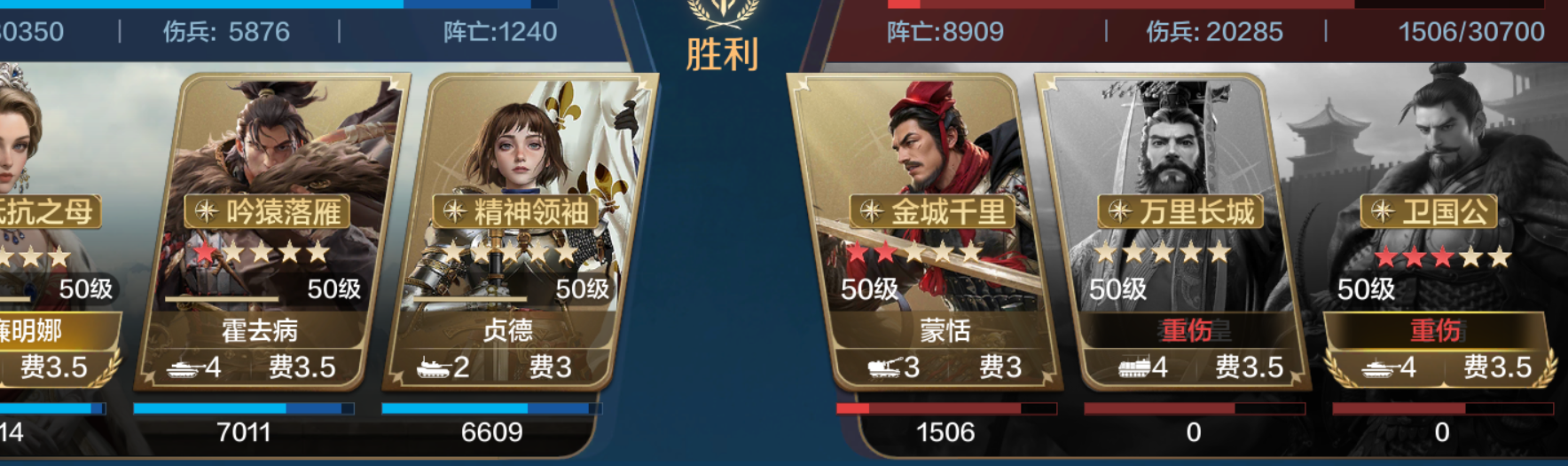Click the blue 伤兵: 5876 wounded stat
Screen dimensions: 1568x466
click(x=226, y=32)
